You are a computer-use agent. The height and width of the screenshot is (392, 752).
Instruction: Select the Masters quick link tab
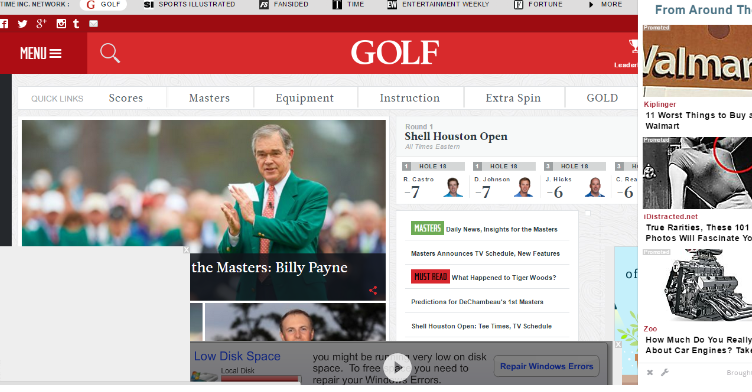click(209, 98)
